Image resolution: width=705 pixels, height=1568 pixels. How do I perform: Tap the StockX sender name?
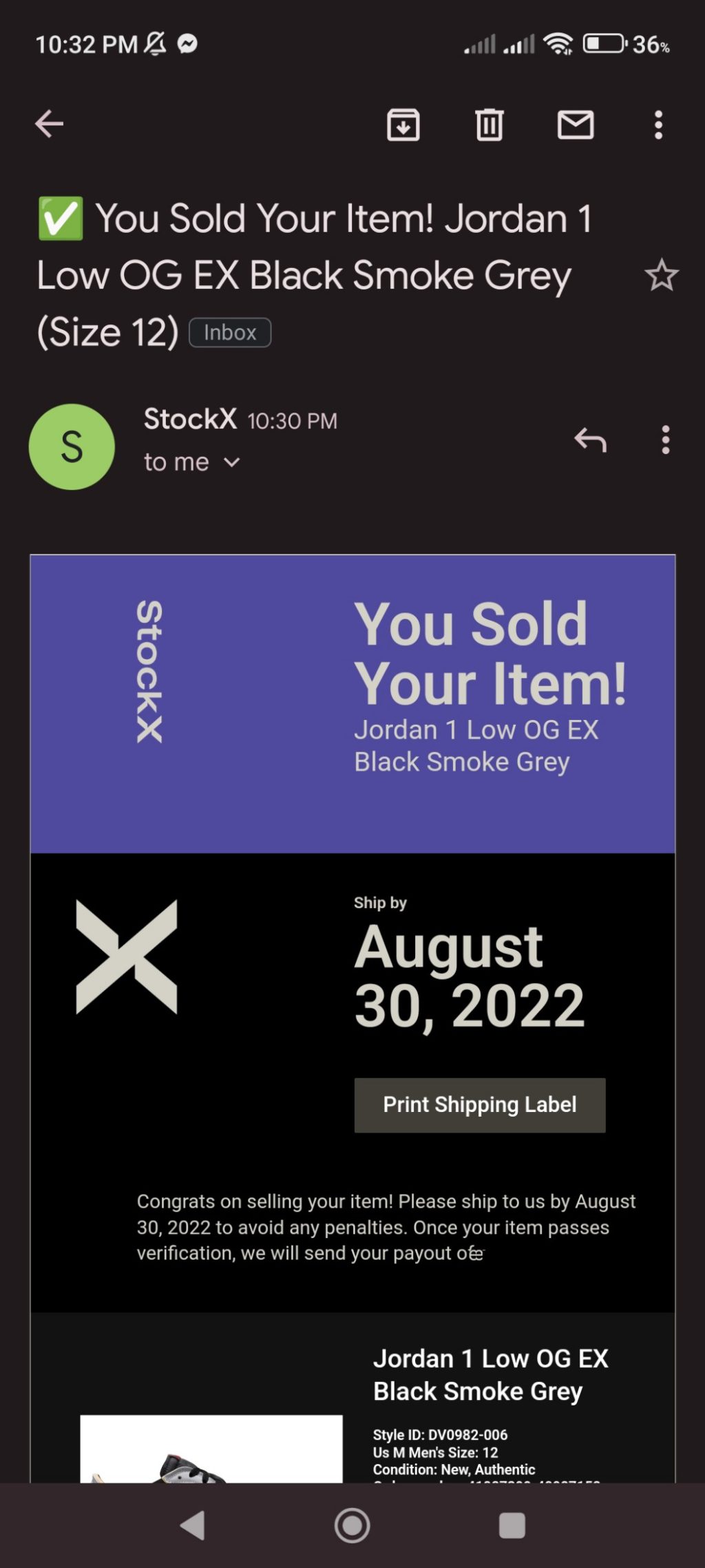click(x=190, y=419)
